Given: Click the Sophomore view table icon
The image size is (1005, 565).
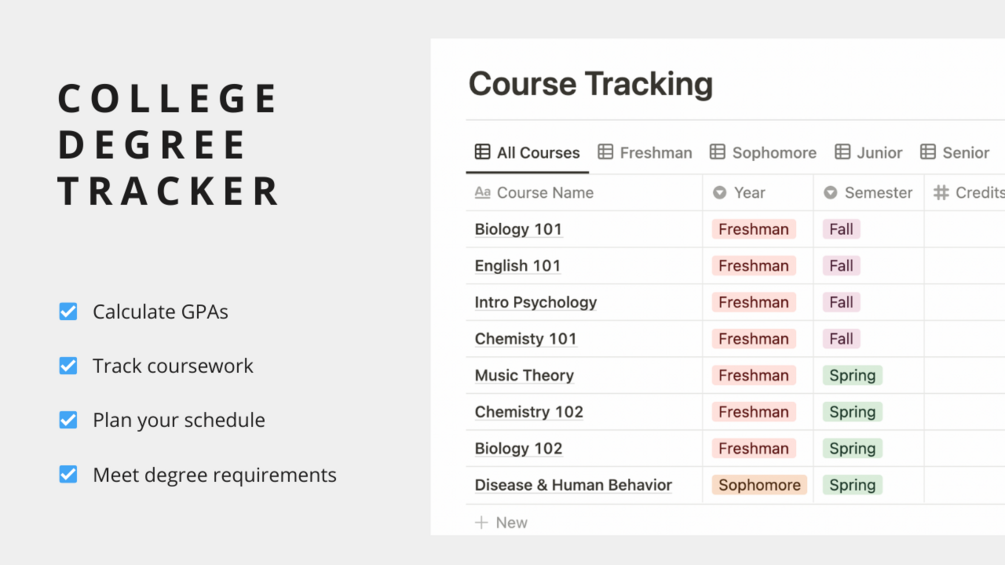Looking at the screenshot, I should coord(718,152).
